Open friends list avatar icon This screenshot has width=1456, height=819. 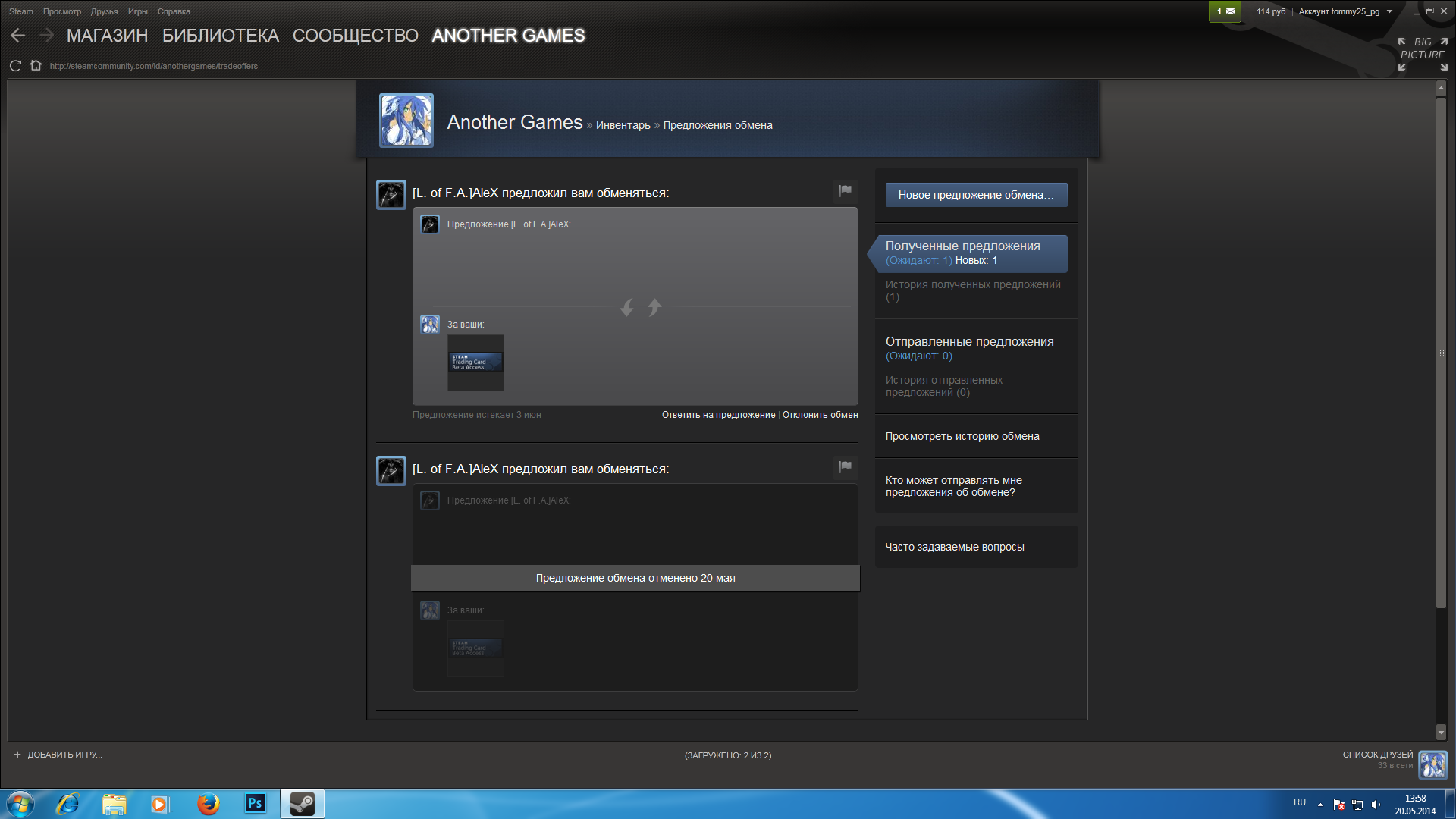1433,764
